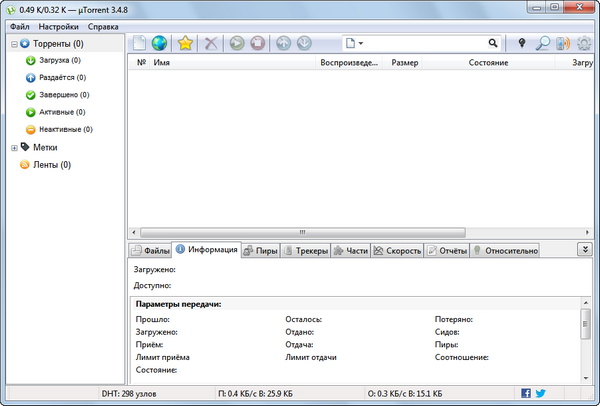Switch to the Трекеры tab

click(306, 251)
